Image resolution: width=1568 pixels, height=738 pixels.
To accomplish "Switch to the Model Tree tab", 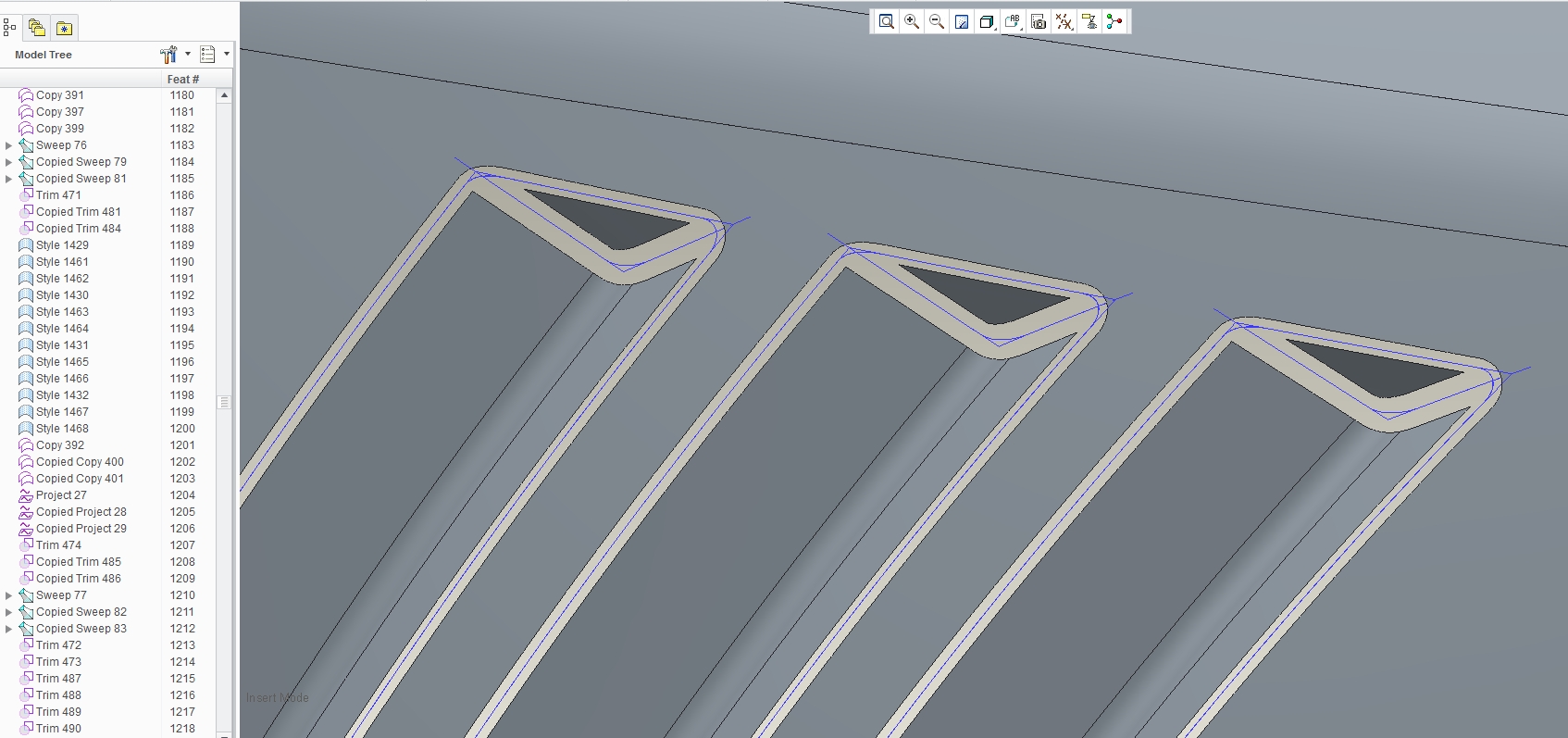I will click(x=10, y=28).
